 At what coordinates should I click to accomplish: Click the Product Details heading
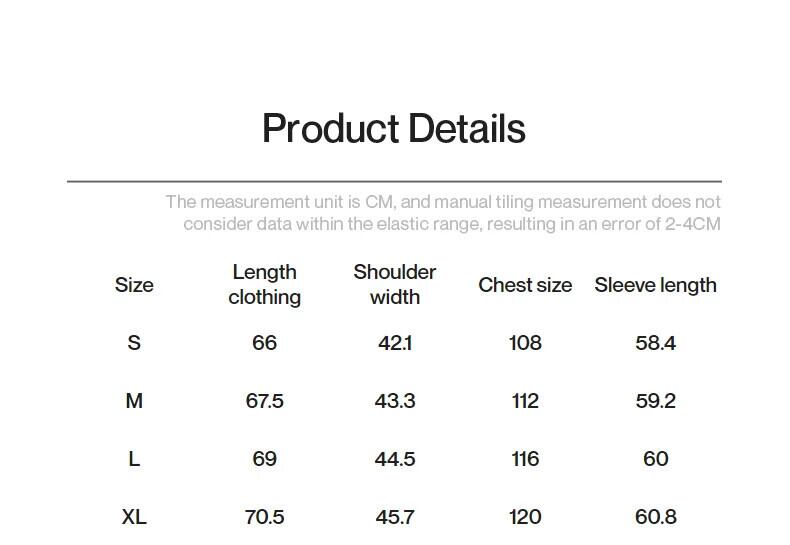click(x=393, y=129)
